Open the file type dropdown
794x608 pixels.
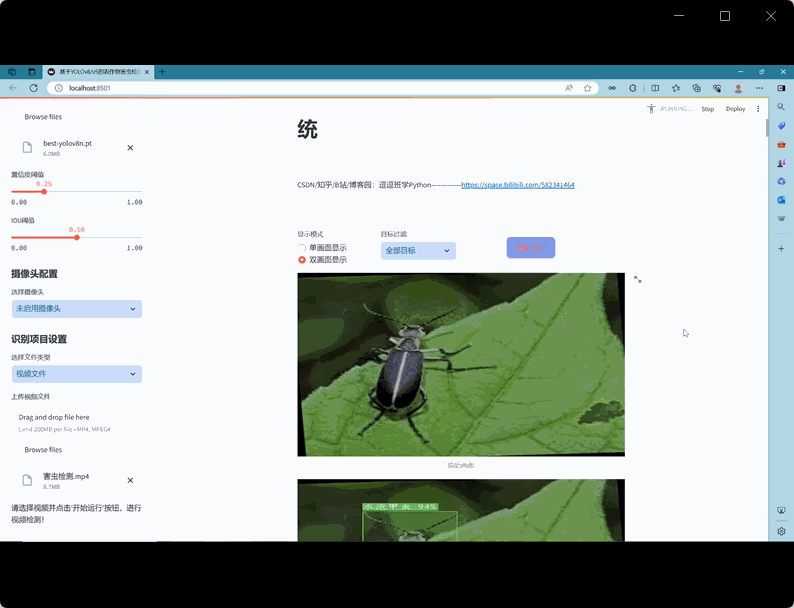(x=77, y=374)
